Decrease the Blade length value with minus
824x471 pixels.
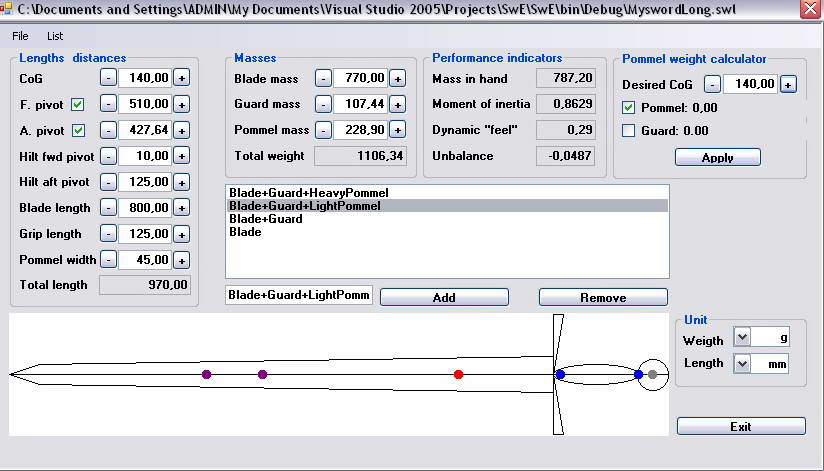tap(108, 208)
